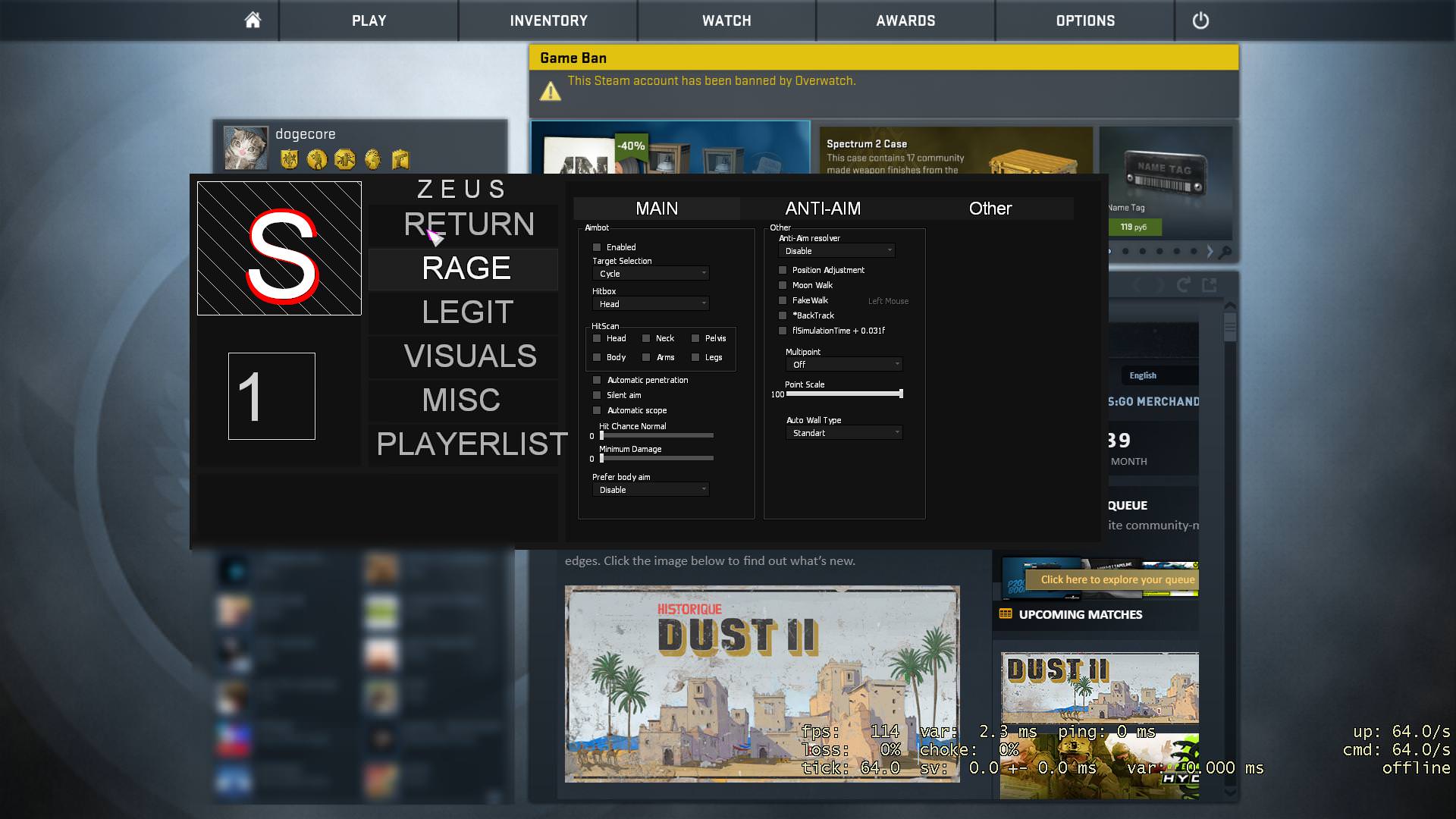
Task: Check the HitScan Body box
Action: point(597,357)
